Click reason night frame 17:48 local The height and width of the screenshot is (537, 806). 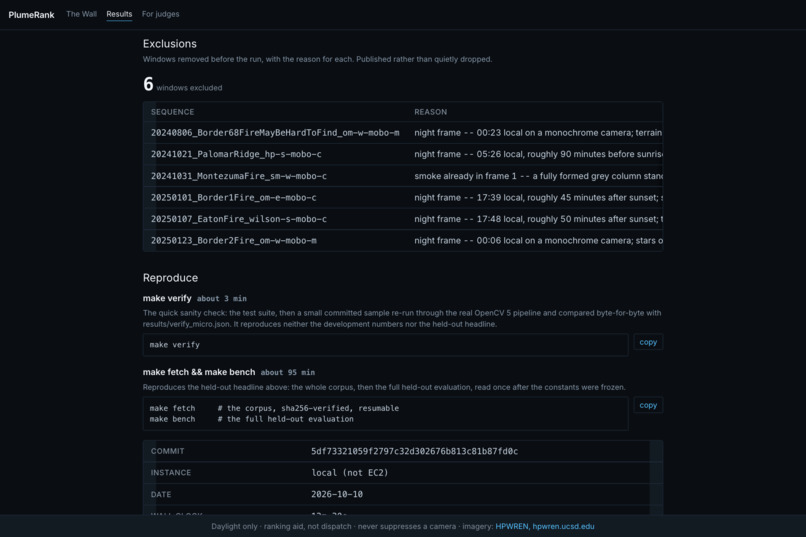538,219
